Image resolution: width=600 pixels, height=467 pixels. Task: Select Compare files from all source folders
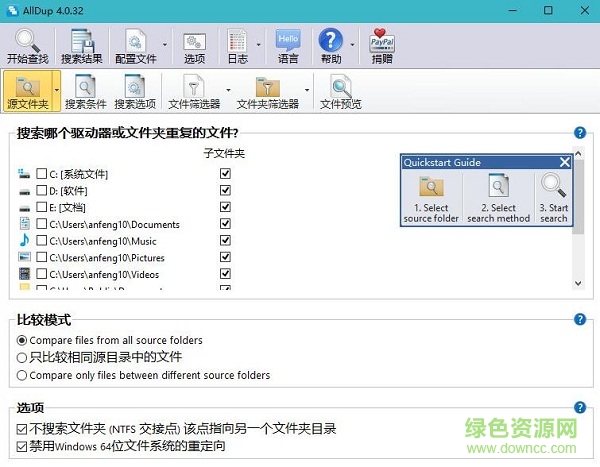22,340
